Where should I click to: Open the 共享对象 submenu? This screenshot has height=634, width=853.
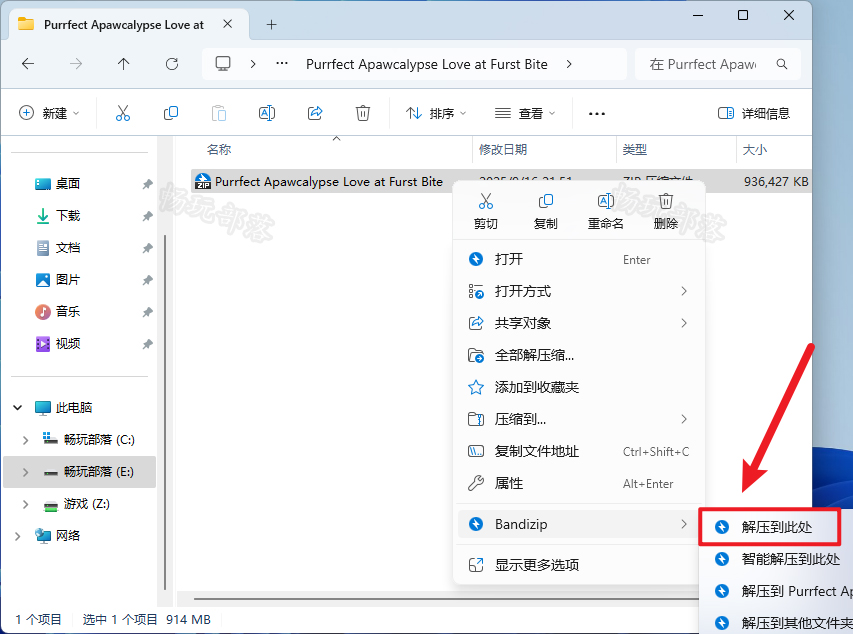coord(579,323)
